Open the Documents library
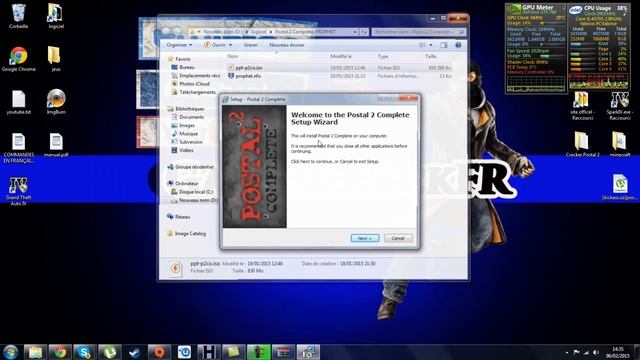Image resolution: width=640 pixels, height=360 pixels. 191,117
